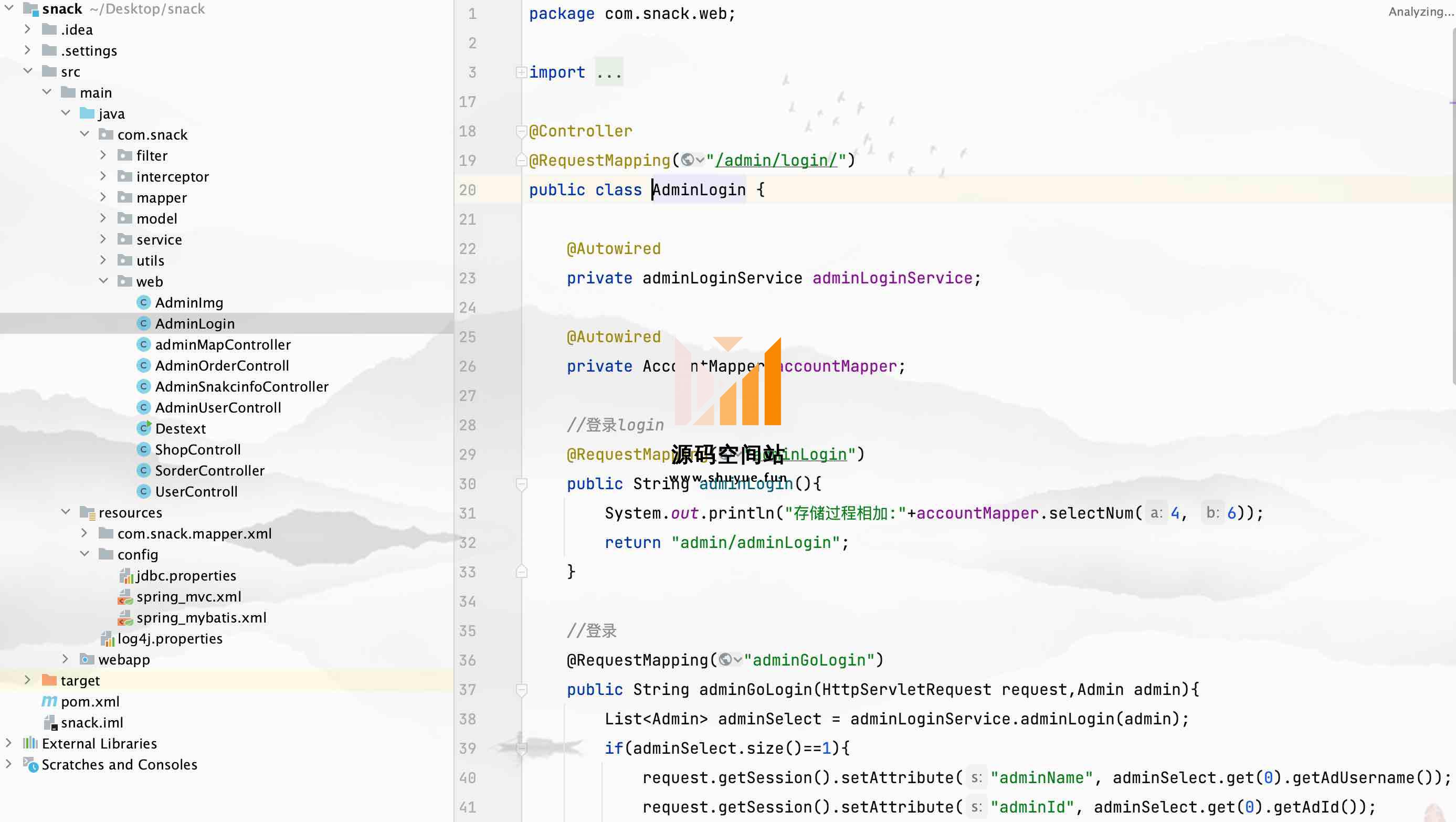Viewport: 1456px width, 822px height.
Task: Expand the target folder
Action: pos(27,680)
